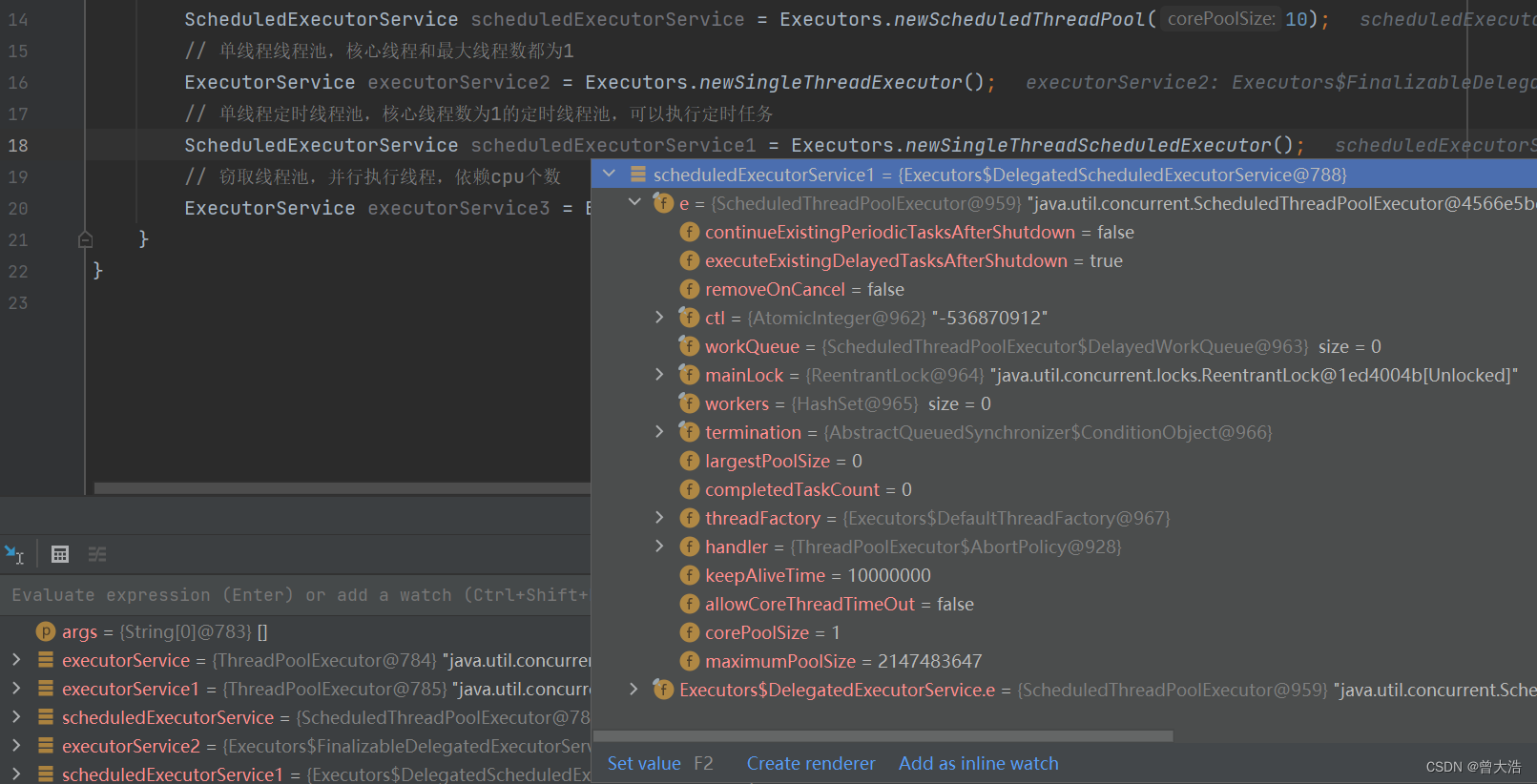Click field icon next to handler
Screen dimensions: 1537x784
[x=689, y=547]
